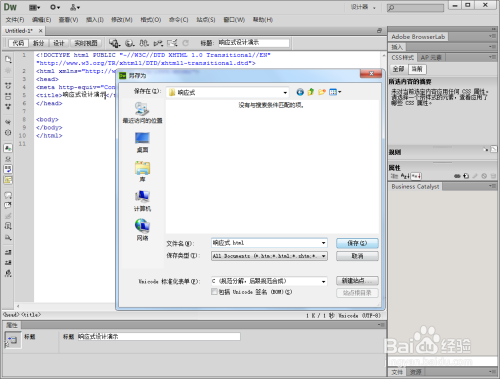Click the title field in Properties panel
Image resolution: width=500 pixels, height=379 pixels.
(x=159, y=337)
